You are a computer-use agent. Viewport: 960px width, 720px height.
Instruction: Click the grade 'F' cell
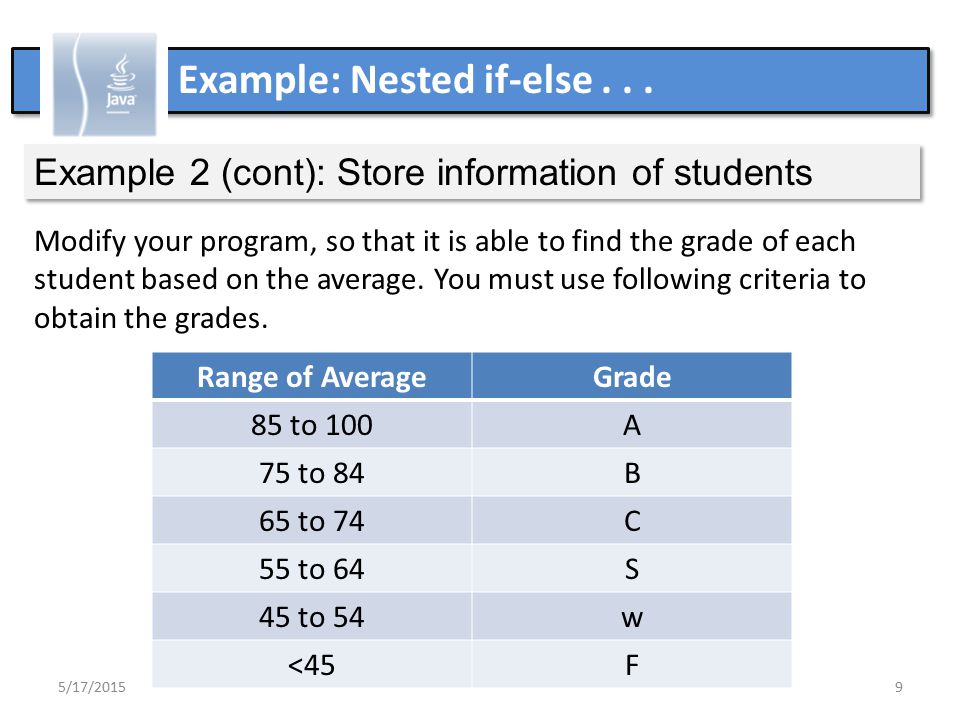pyautogui.click(x=632, y=664)
